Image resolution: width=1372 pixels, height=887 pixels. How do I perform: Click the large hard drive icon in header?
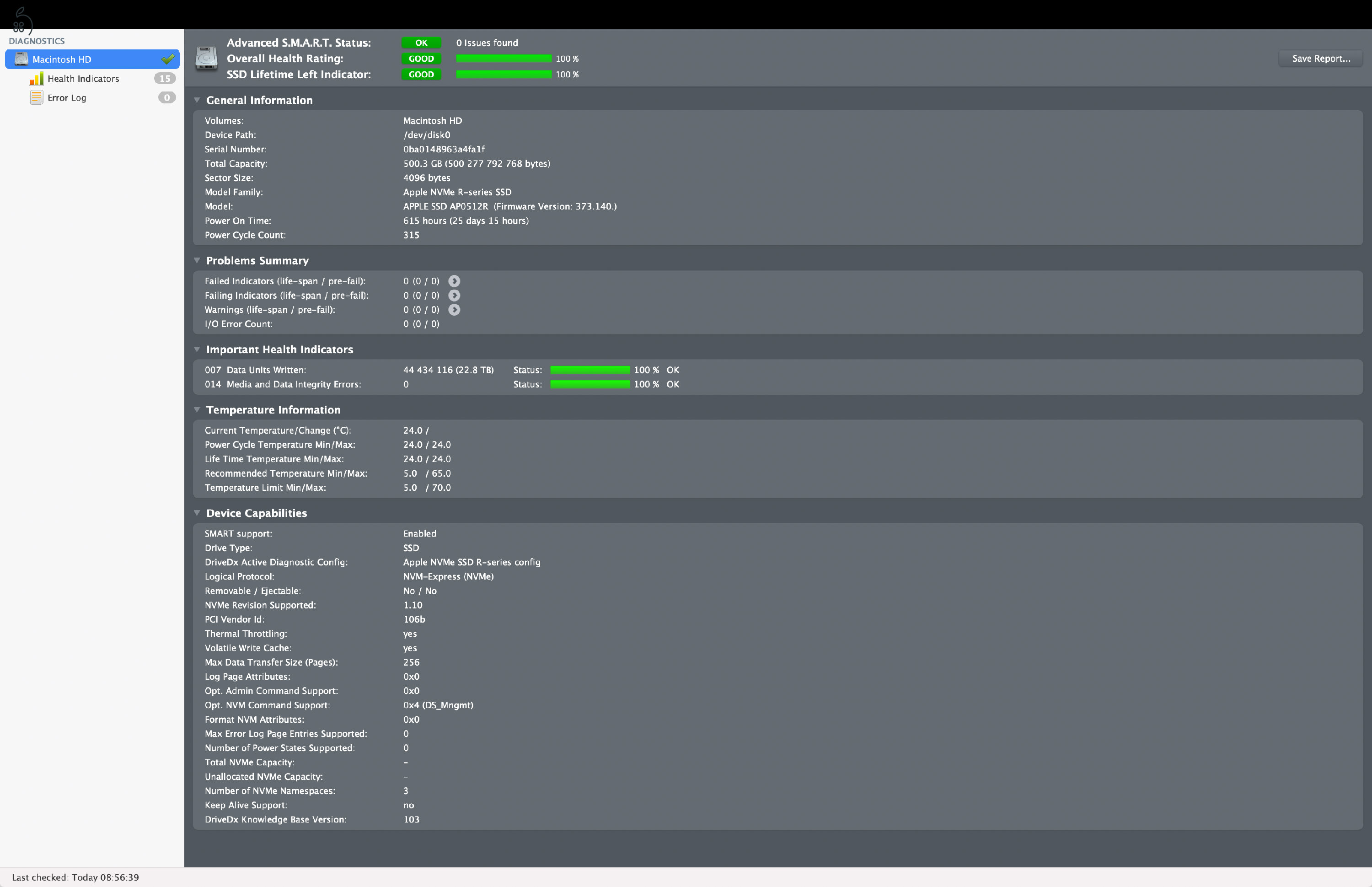(206, 58)
